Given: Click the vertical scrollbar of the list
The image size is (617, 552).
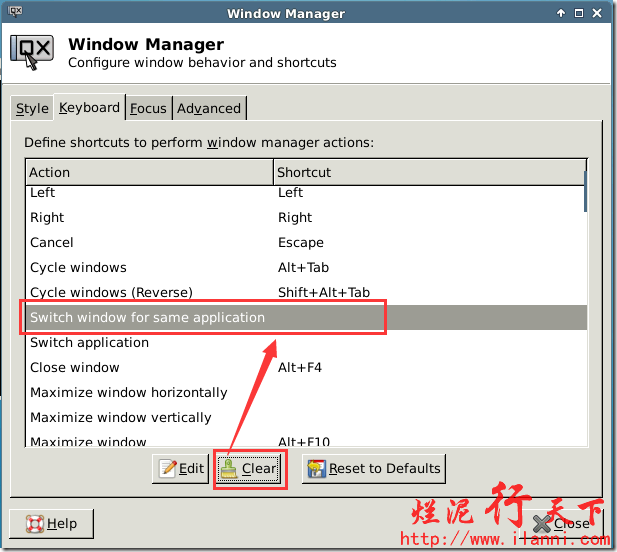Looking at the screenshot, I should coord(585,300).
